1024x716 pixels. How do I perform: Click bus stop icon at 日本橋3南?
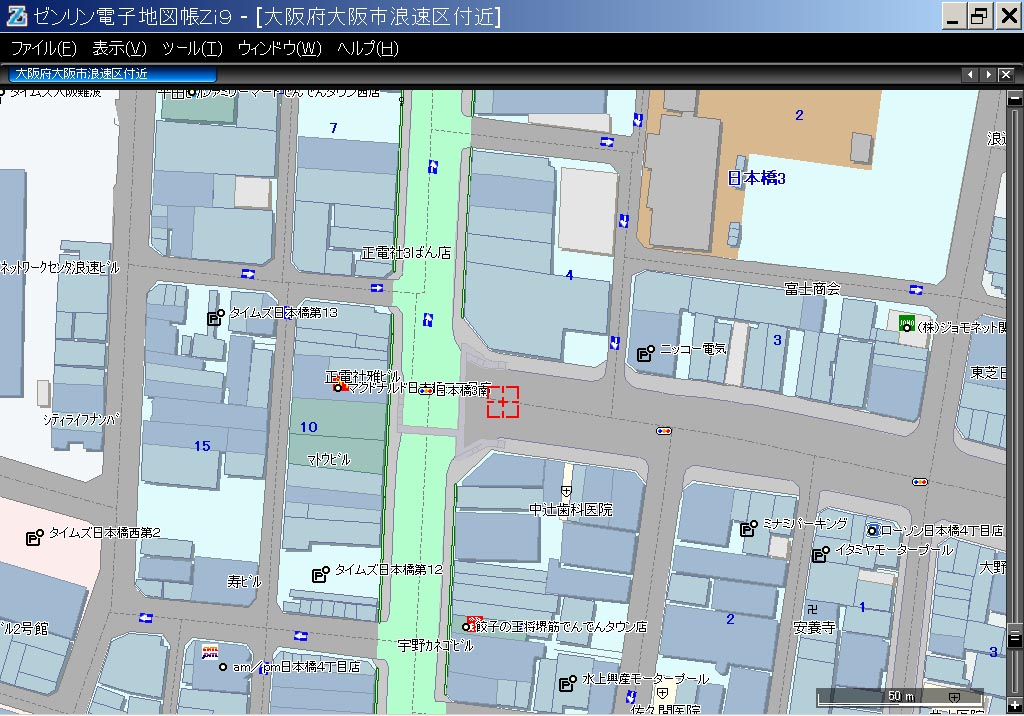pos(426,391)
